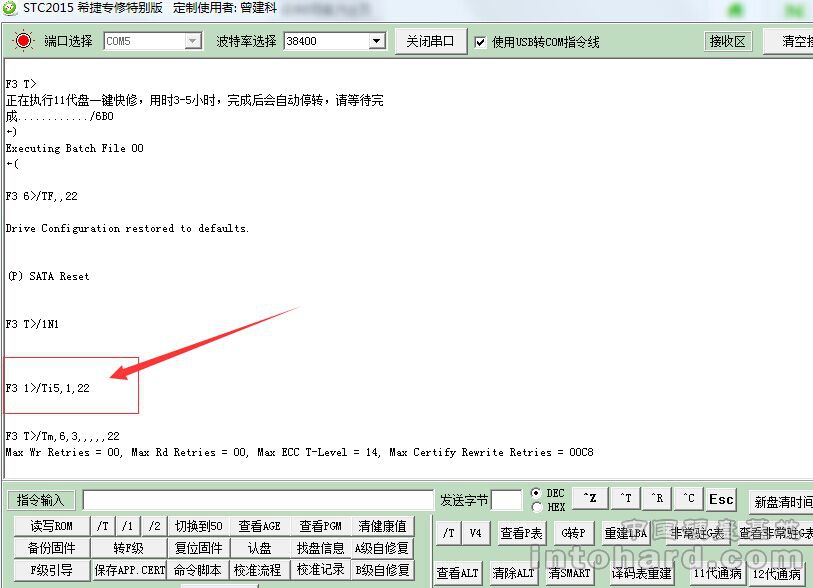The width and height of the screenshot is (813, 588).
Task: Click the 清SMART button
Action: coord(569,573)
